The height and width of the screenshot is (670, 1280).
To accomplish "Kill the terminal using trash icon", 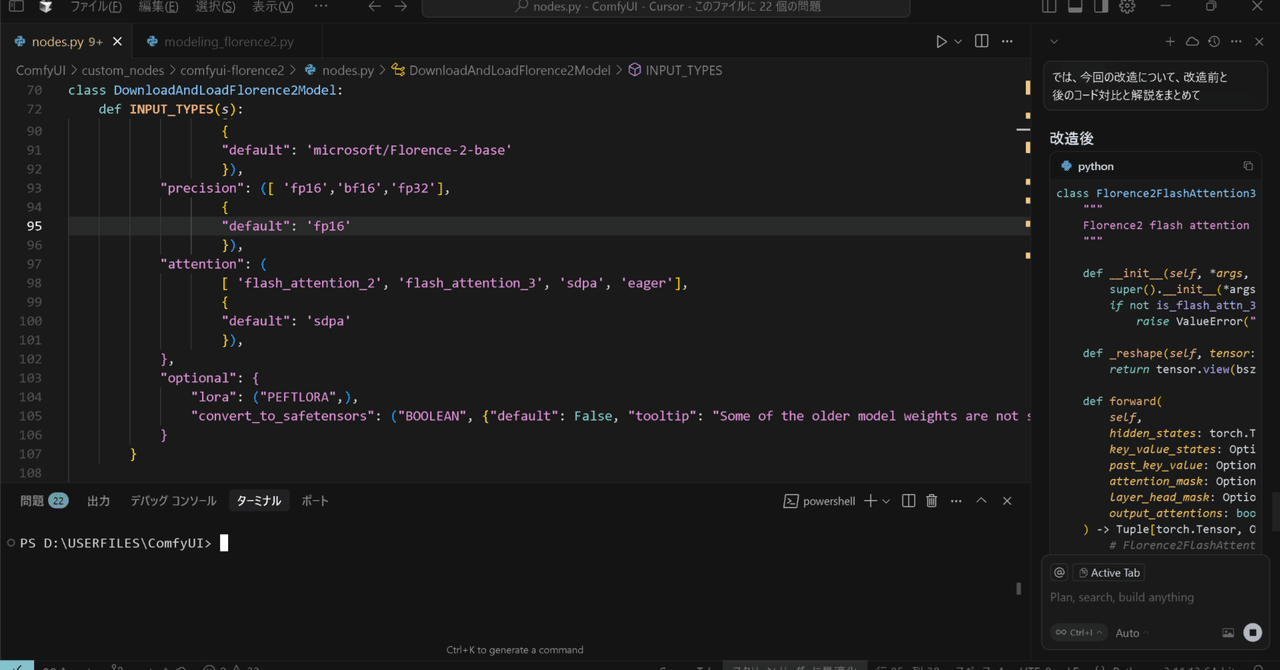I will coord(932,501).
